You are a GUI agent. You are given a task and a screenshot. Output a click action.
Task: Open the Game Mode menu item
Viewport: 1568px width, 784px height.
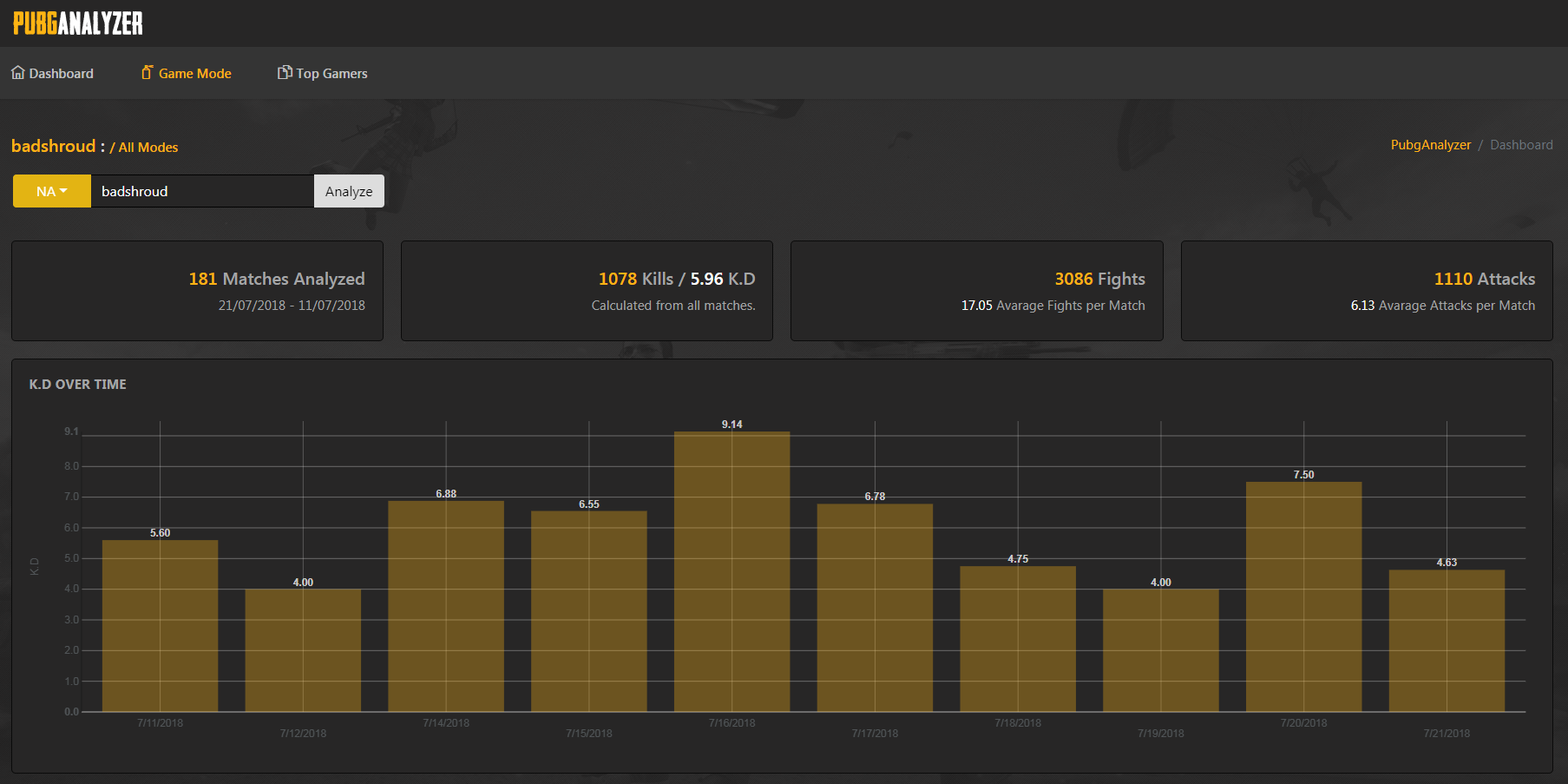(194, 73)
